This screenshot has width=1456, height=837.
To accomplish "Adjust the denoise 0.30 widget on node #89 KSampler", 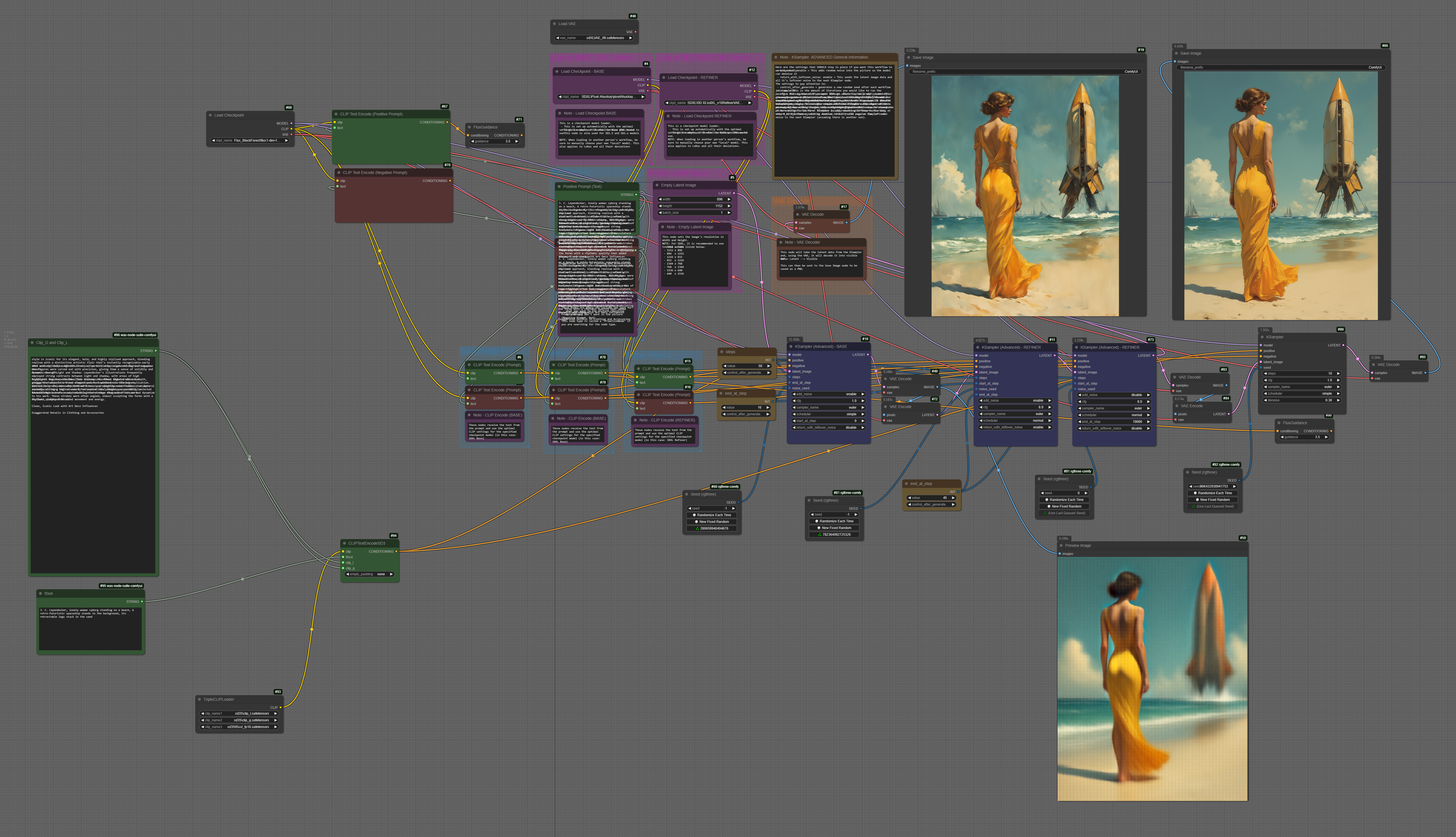I will [x=1302, y=400].
